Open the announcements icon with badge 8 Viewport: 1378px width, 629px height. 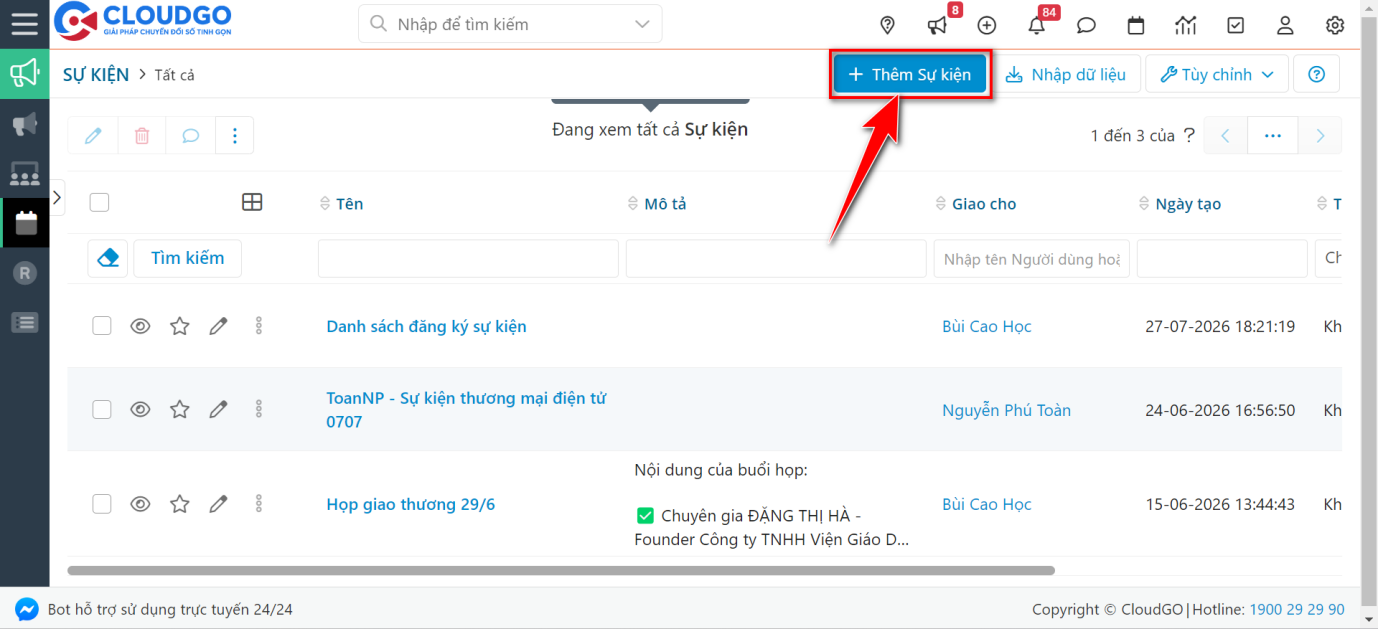pyautogui.click(x=936, y=25)
